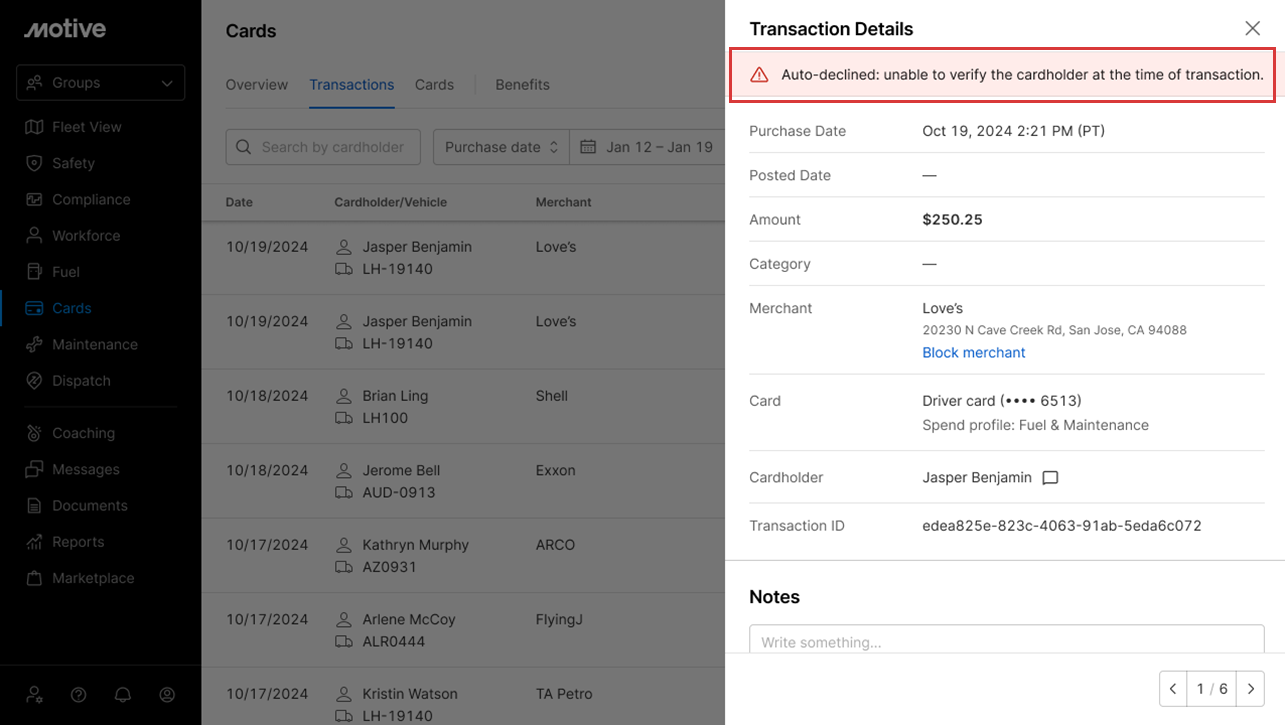Open the Fuel section
The image size is (1285, 725).
point(65,272)
